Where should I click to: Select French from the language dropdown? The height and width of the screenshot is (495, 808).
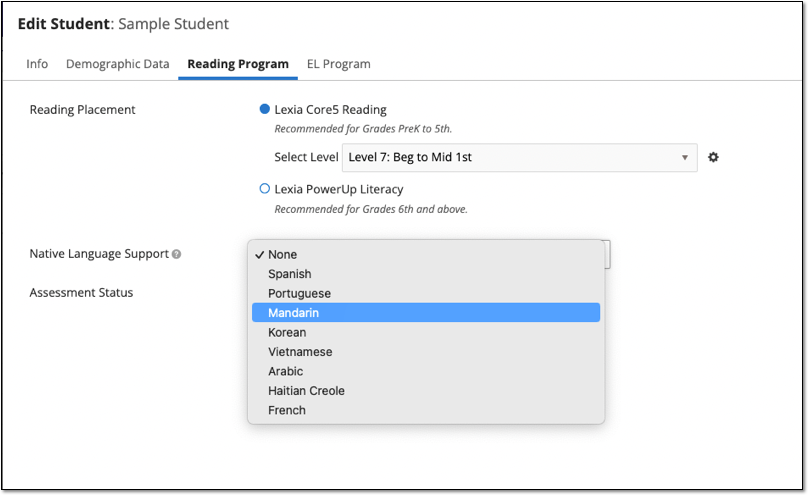pos(287,410)
